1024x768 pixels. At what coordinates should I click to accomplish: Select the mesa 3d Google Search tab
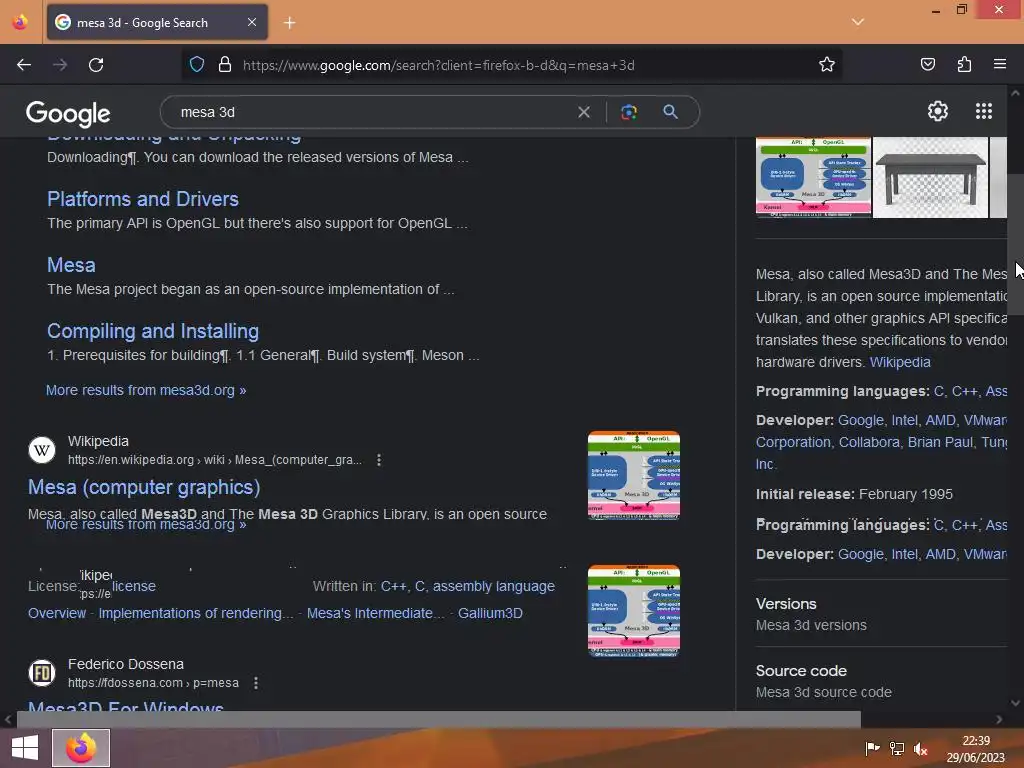pyautogui.click(x=157, y=22)
